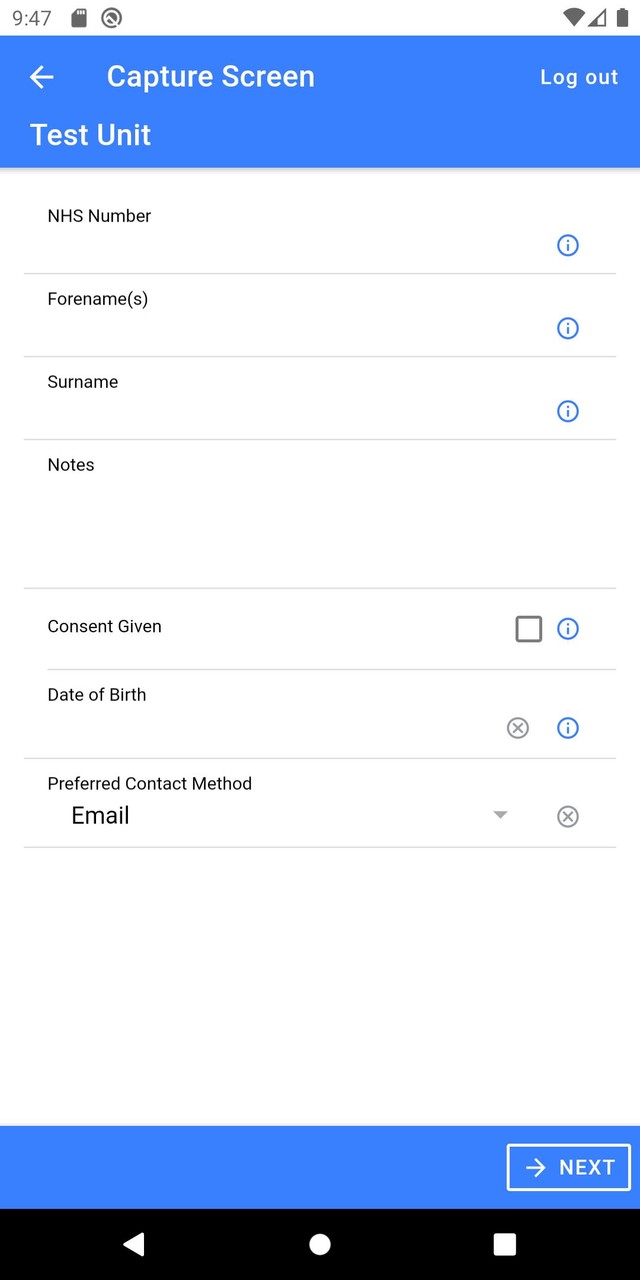640x1280 pixels.
Task: Show info for Date of Birth
Action: click(x=567, y=728)
